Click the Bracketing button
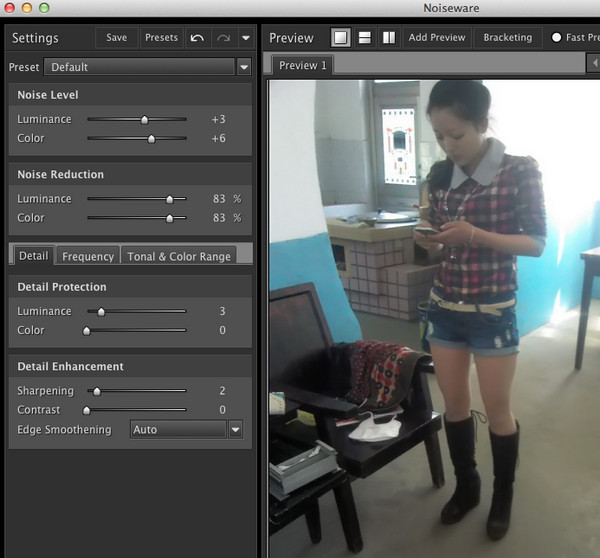This screenshot has width=600, height=558. (508, 38)
